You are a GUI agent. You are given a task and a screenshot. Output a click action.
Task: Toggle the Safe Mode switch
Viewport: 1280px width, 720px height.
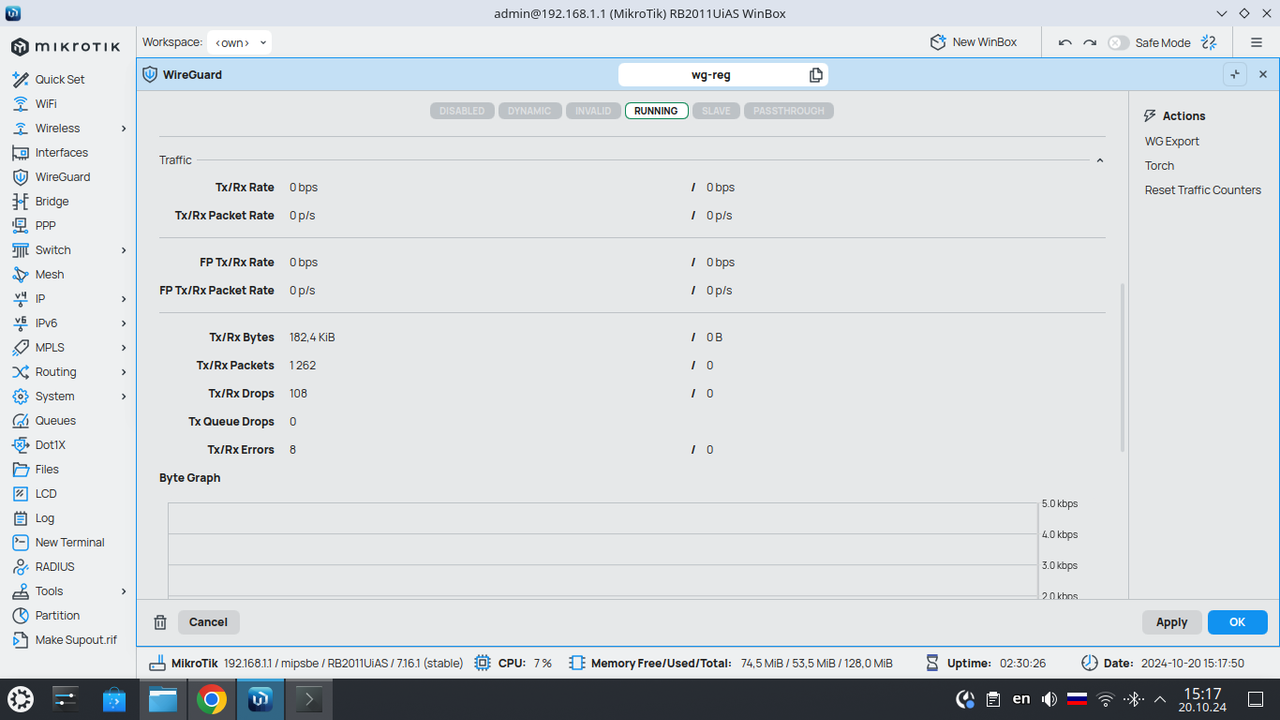point(1119,43)
